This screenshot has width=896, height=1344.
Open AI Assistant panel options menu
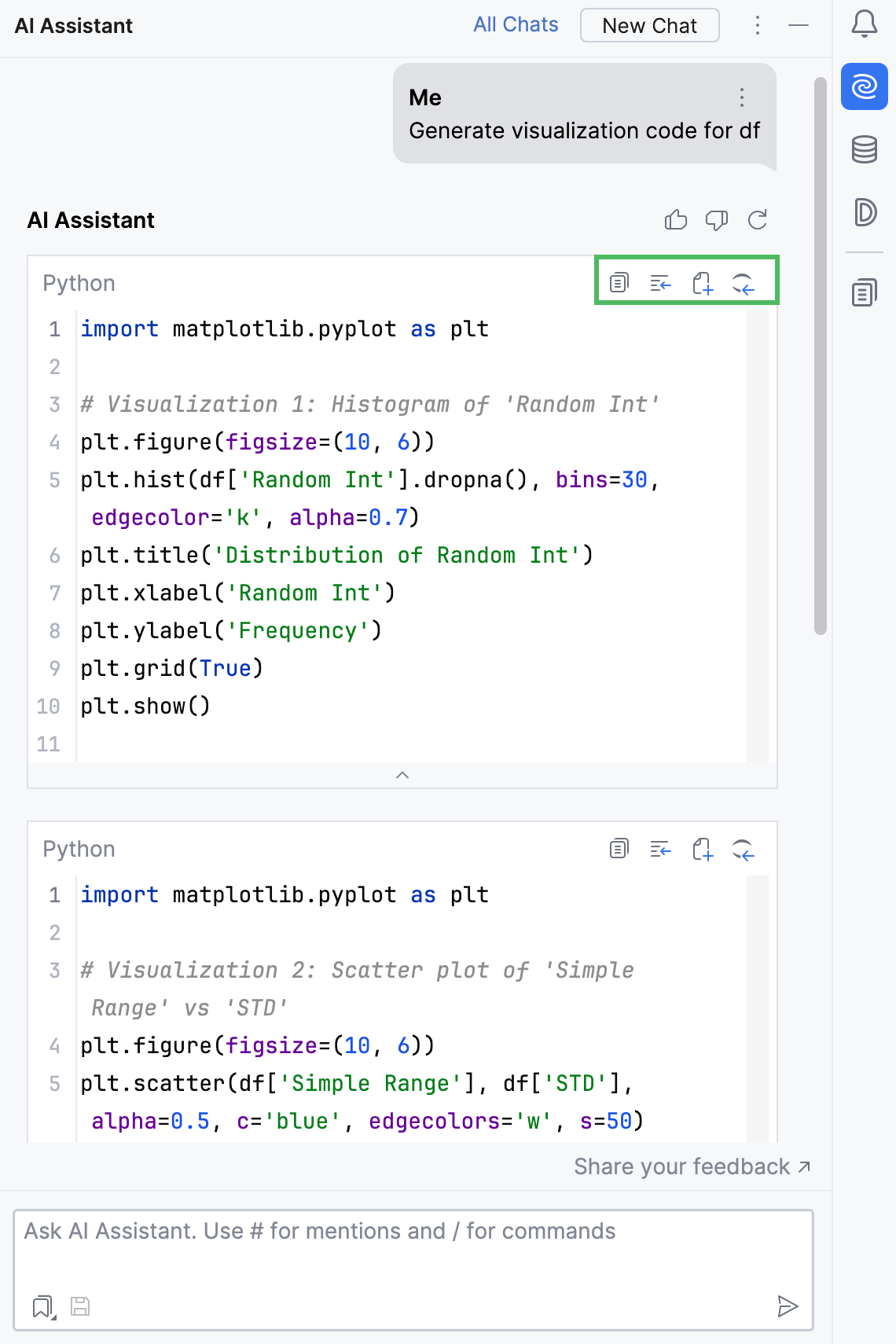(x=758, y=25)
